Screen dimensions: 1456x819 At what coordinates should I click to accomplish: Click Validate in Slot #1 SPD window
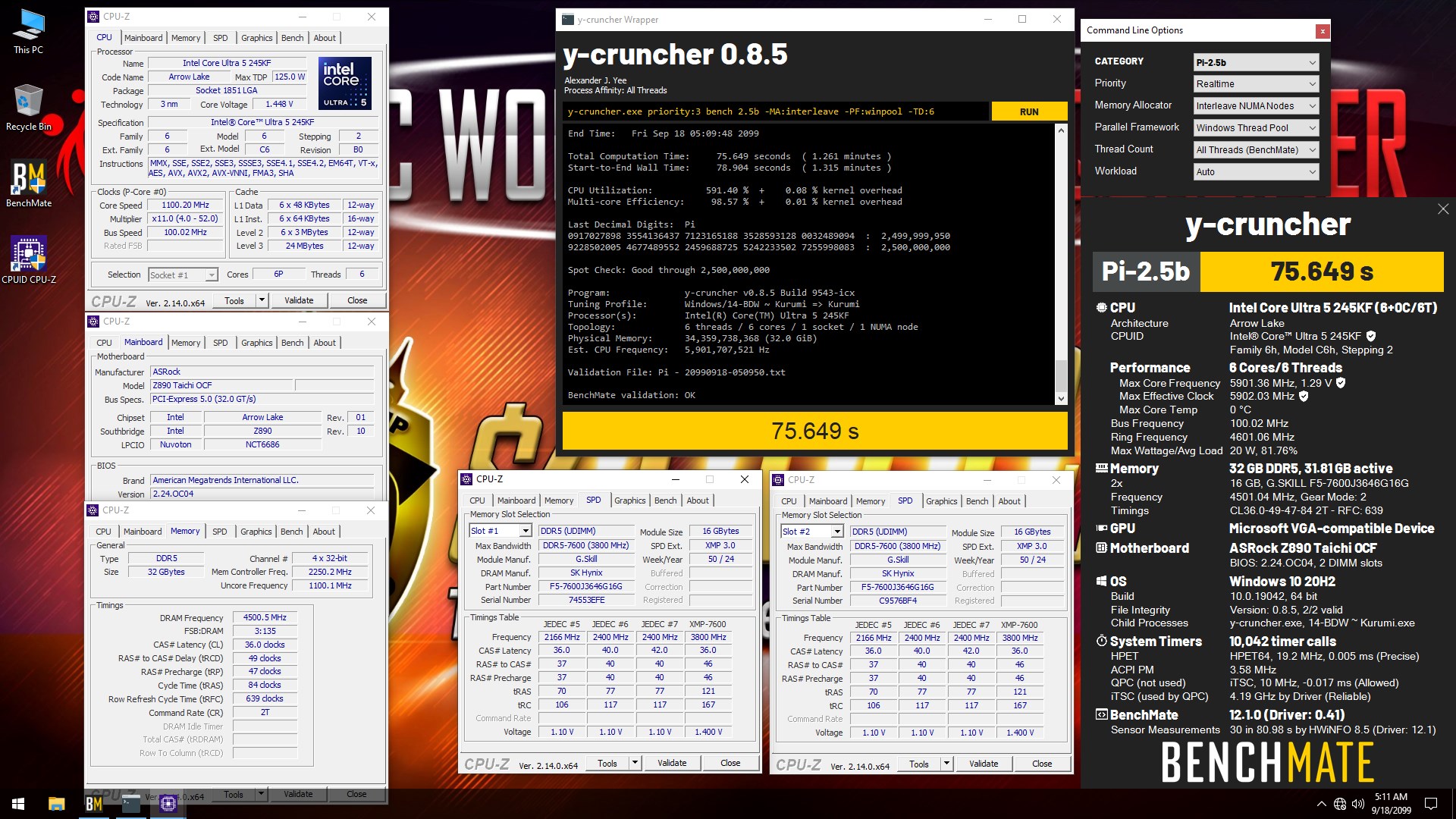click(672, 763)
